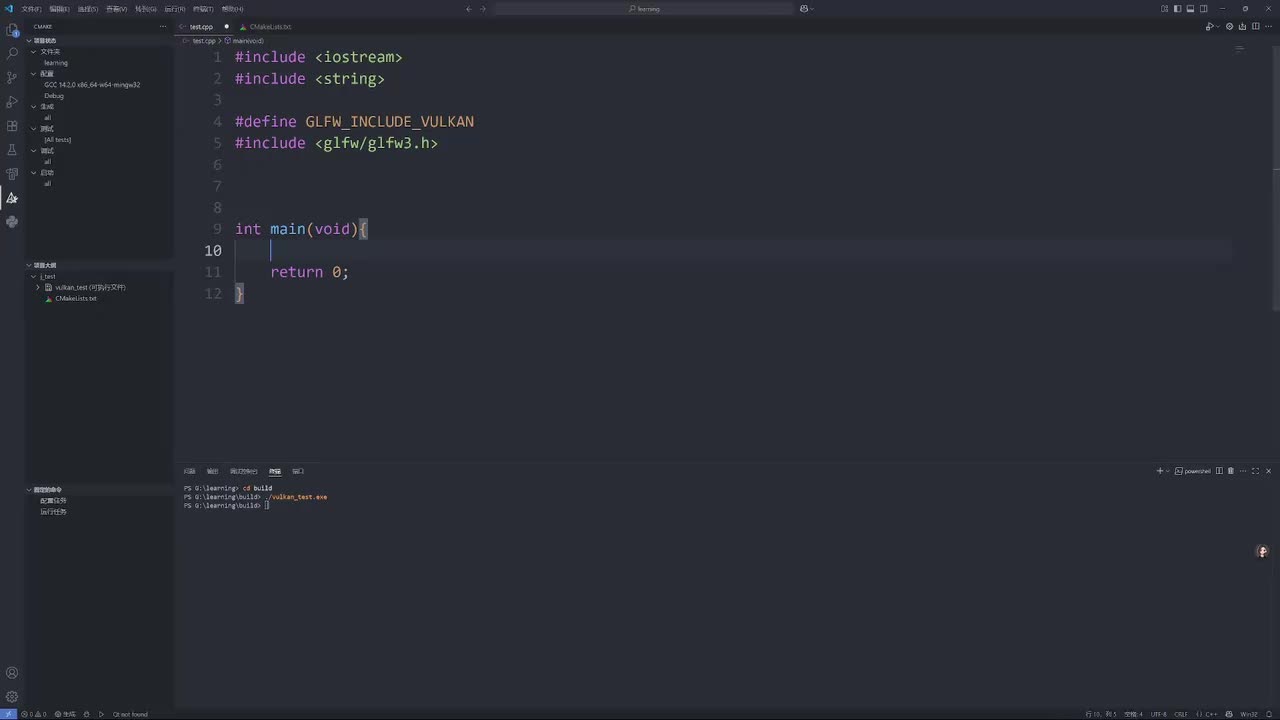
Task: Go back with the navigation arrow
Action: coord(469,9)
